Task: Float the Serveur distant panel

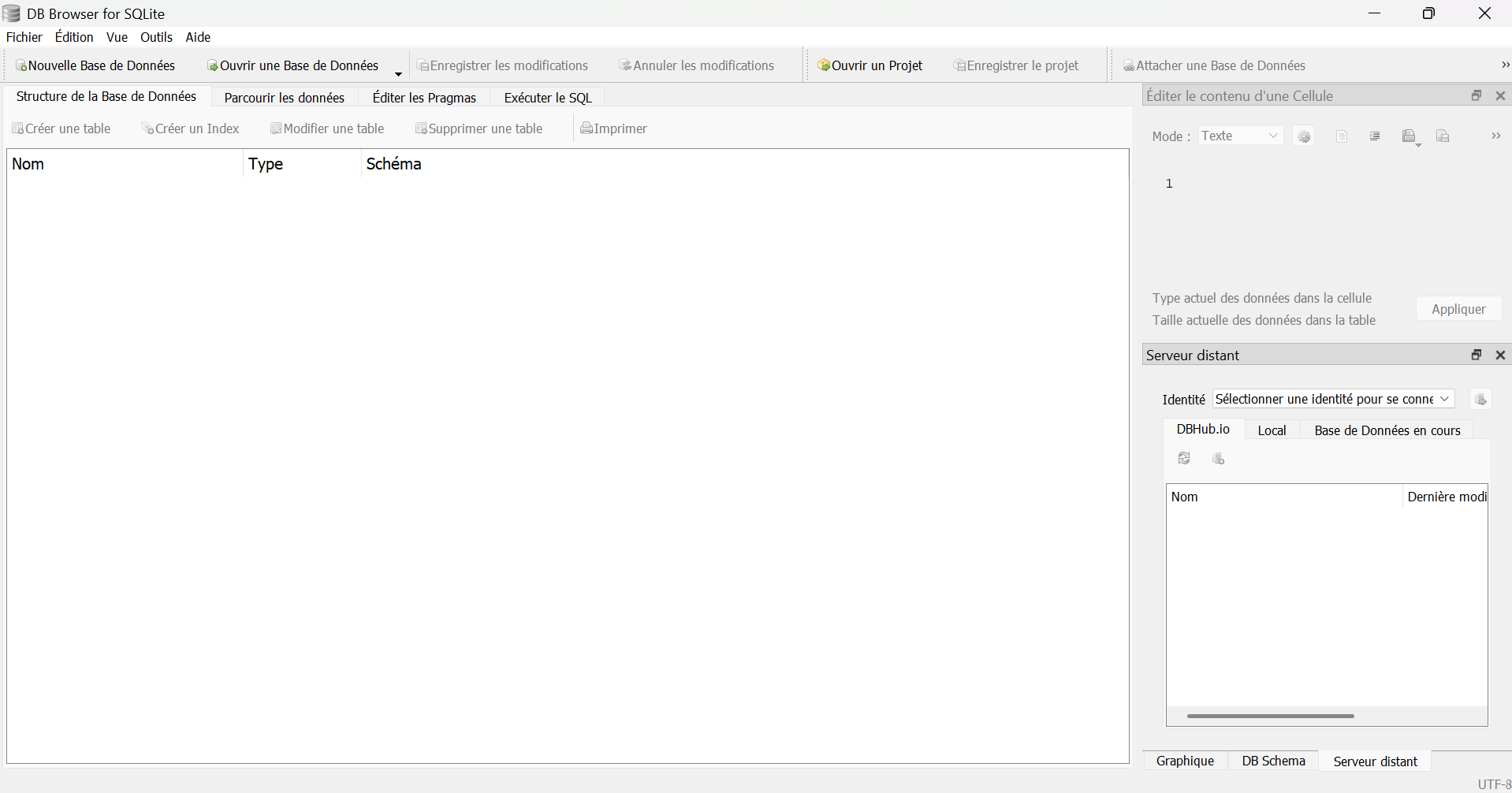Action: [1477, 356]
